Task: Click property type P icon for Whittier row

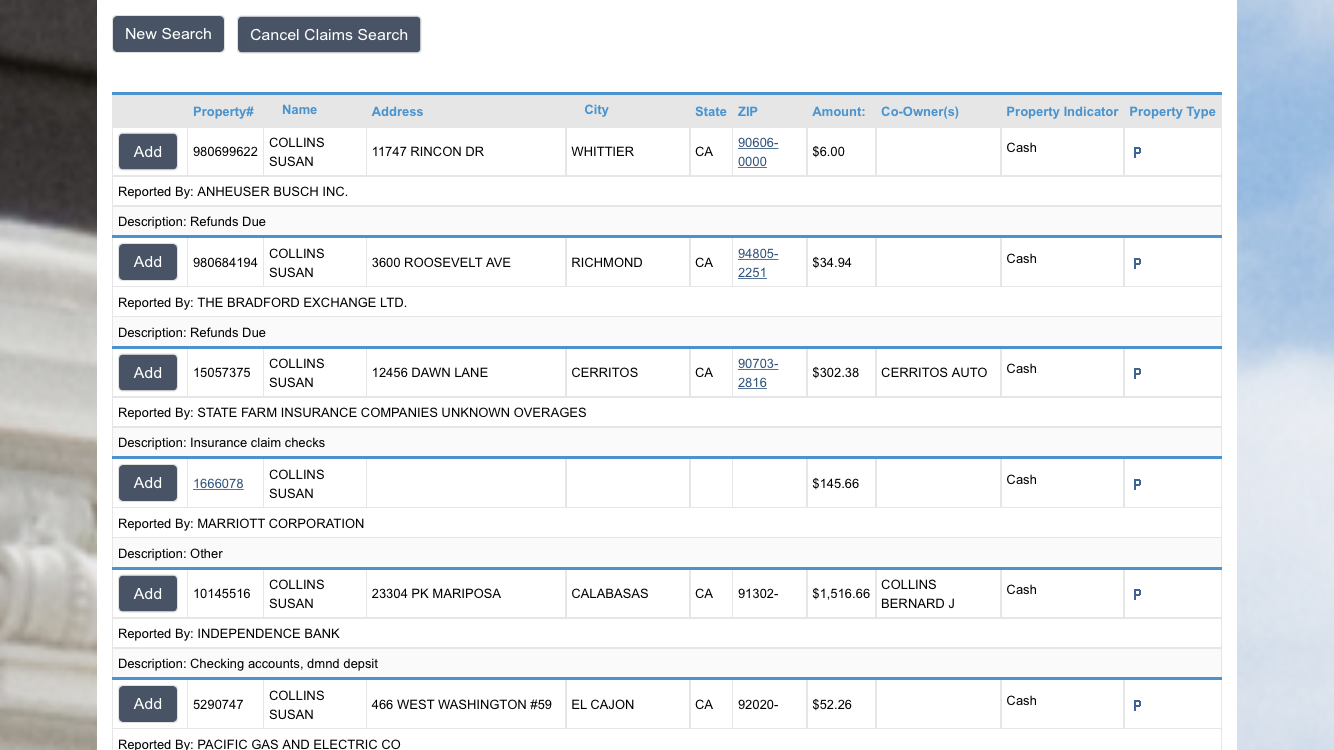Action: point(1137,153)
